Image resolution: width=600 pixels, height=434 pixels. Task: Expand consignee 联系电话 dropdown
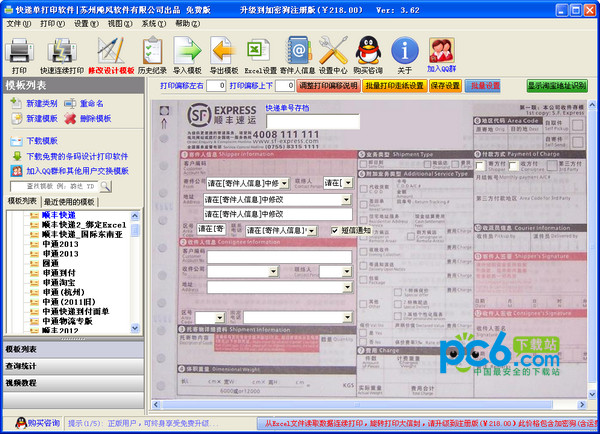(347, 317)
